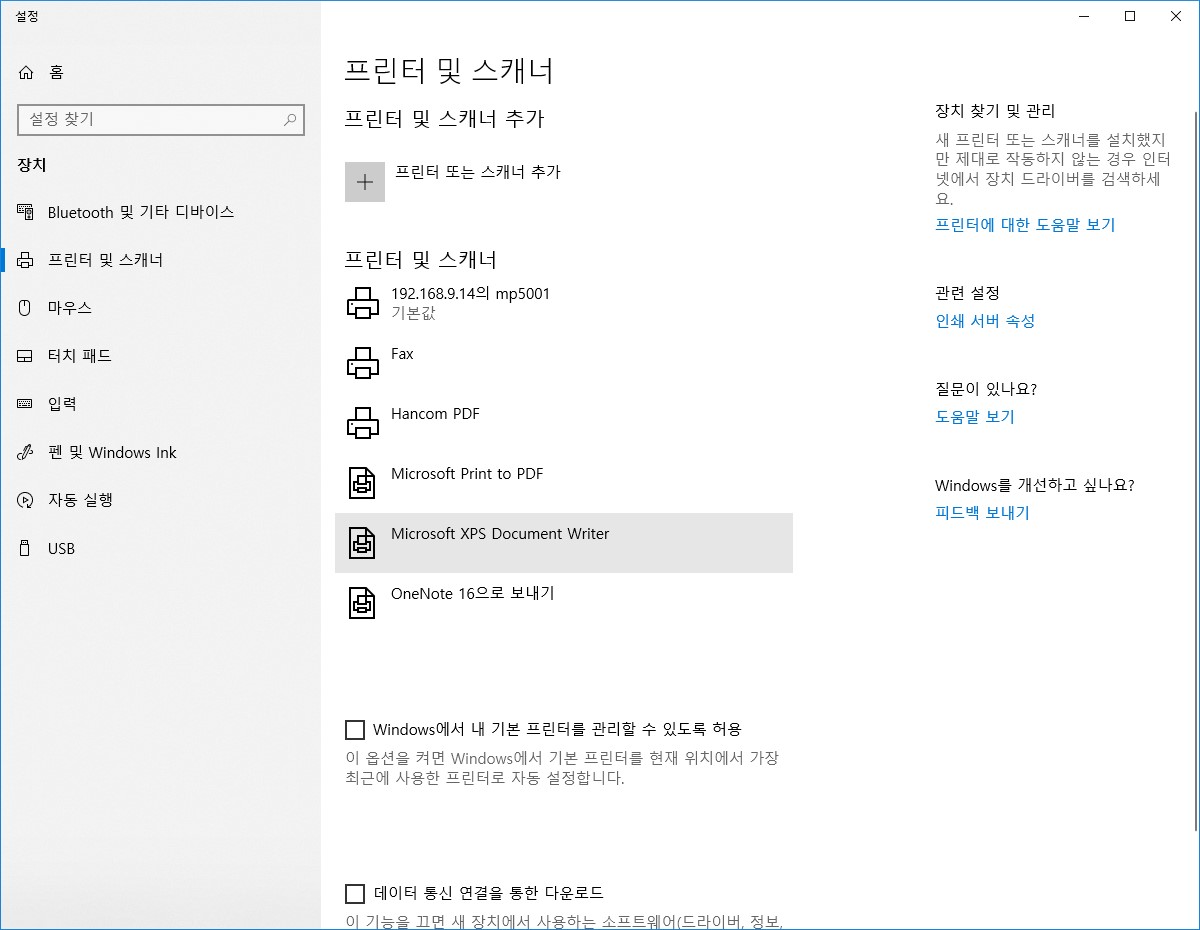Click the Microsoft Print to PDF icon
Screen dimensions: 1200x930
tap(362, 483)
